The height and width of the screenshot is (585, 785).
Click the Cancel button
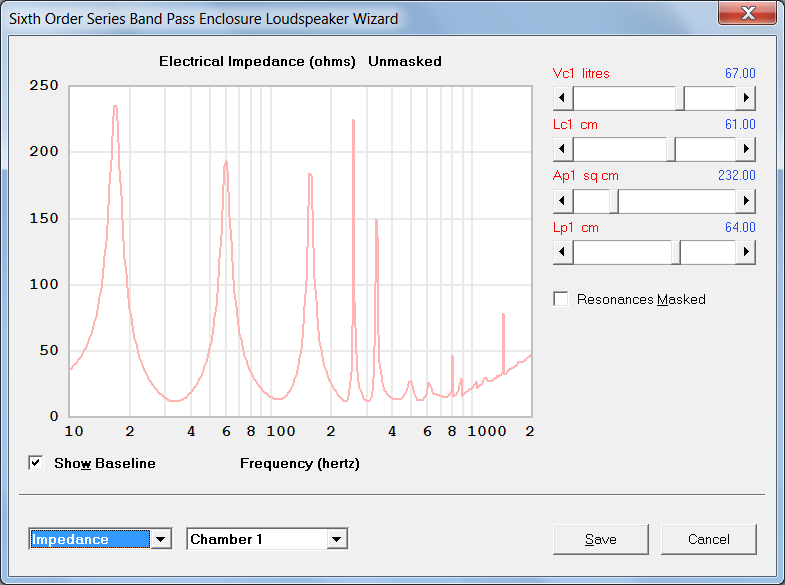pos(708,539)
